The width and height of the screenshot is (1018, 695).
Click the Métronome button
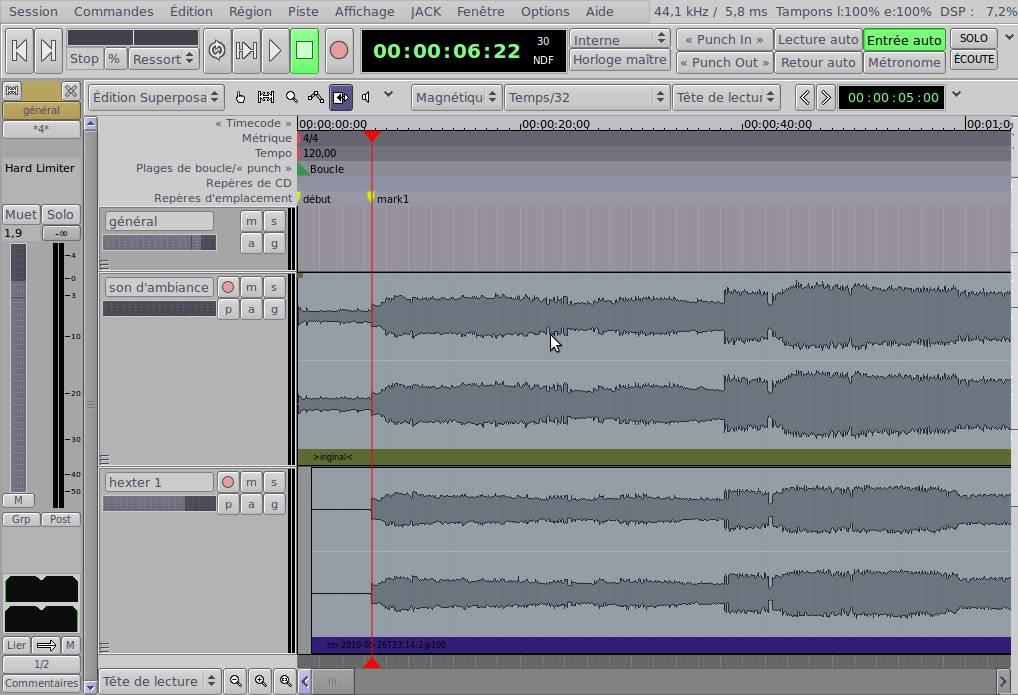[904, 62]
